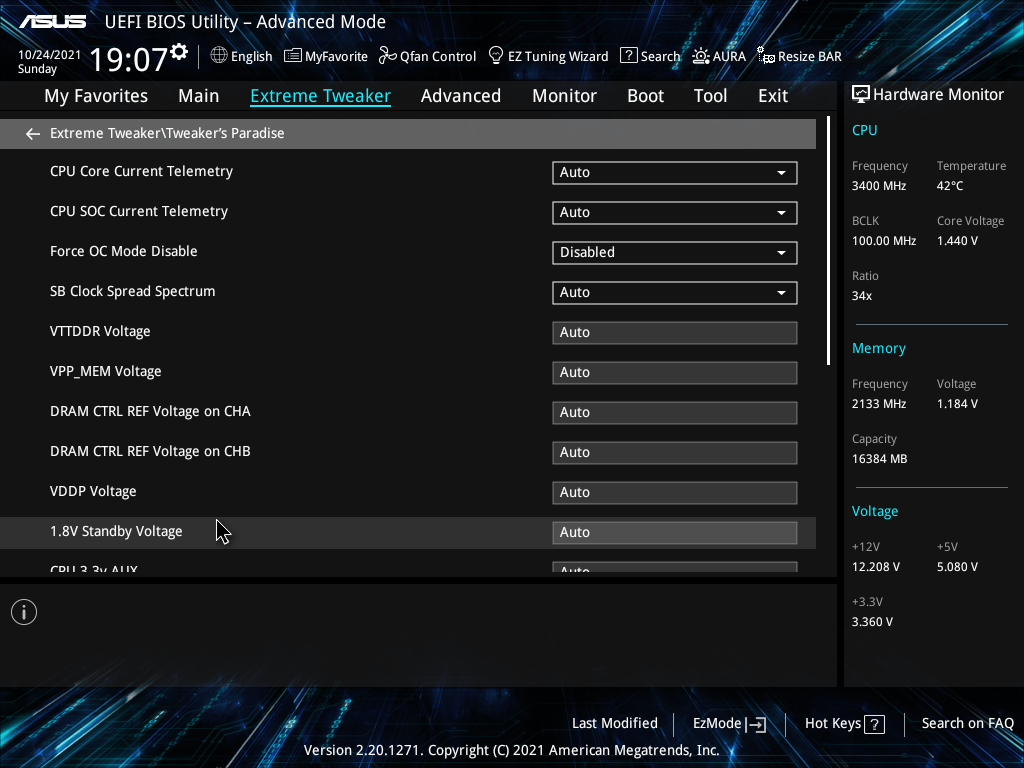Open CPU SOC Current Telemetry dropdown
This screenshot has width=1024, height=768.
(675, 212)
